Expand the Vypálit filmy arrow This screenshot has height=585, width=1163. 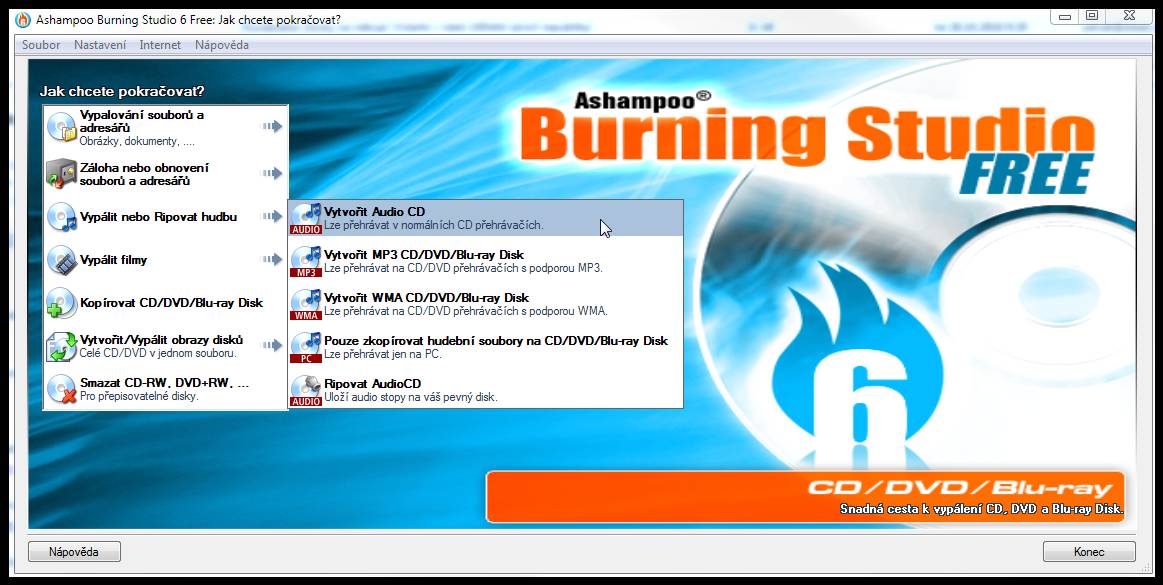point(272,260)
